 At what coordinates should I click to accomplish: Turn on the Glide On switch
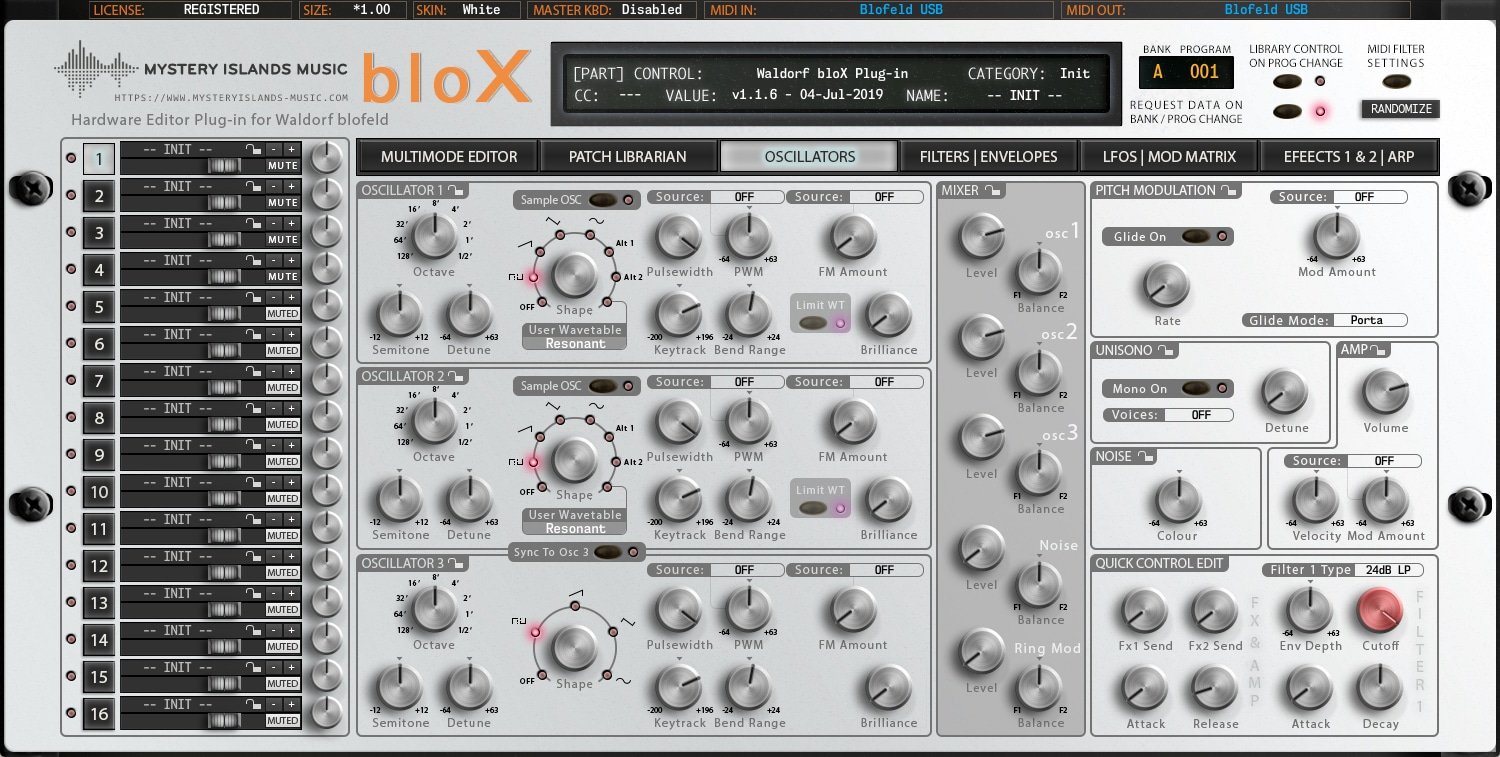(x=1195, y=237)
